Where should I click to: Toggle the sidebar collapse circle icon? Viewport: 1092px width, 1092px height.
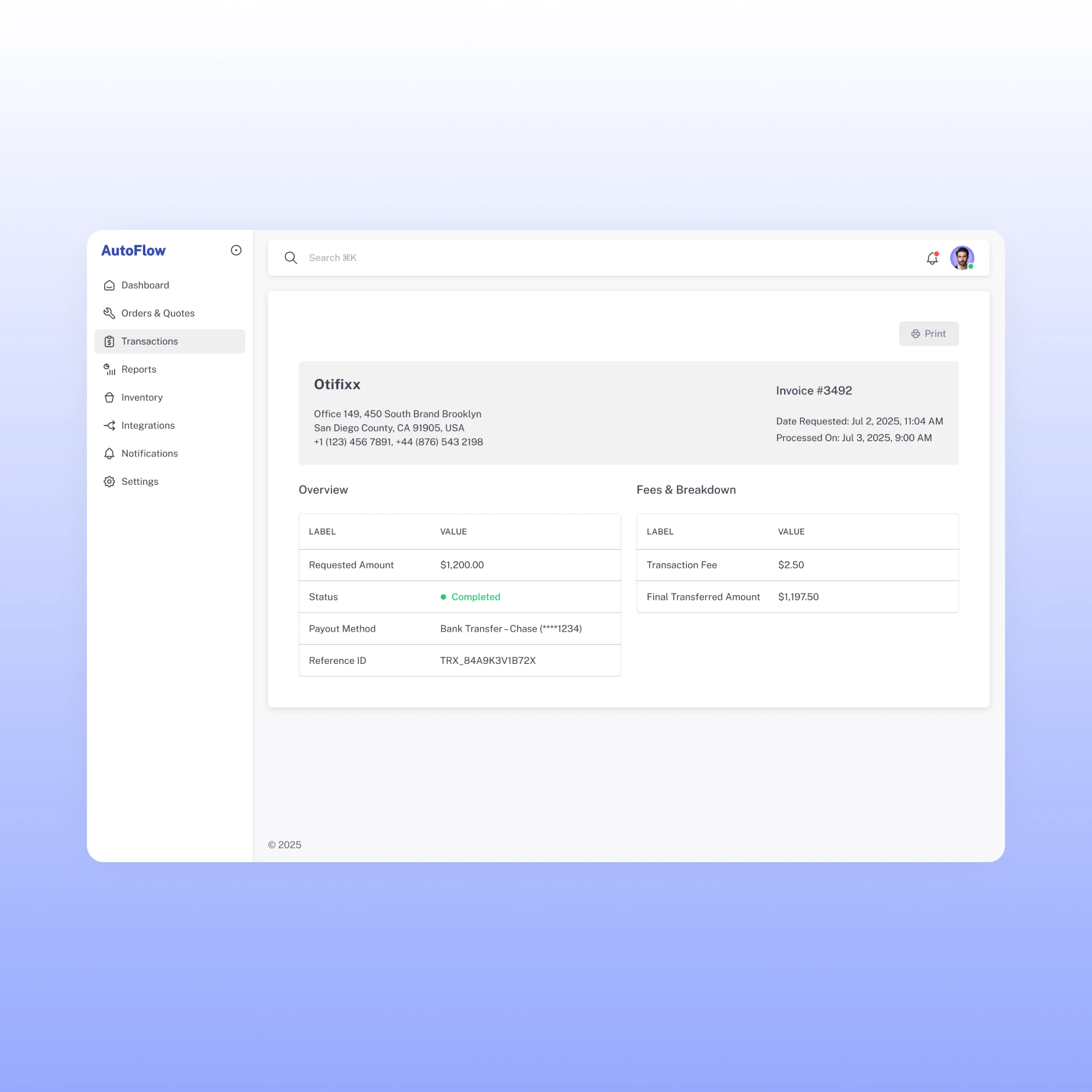coord(236,251)
